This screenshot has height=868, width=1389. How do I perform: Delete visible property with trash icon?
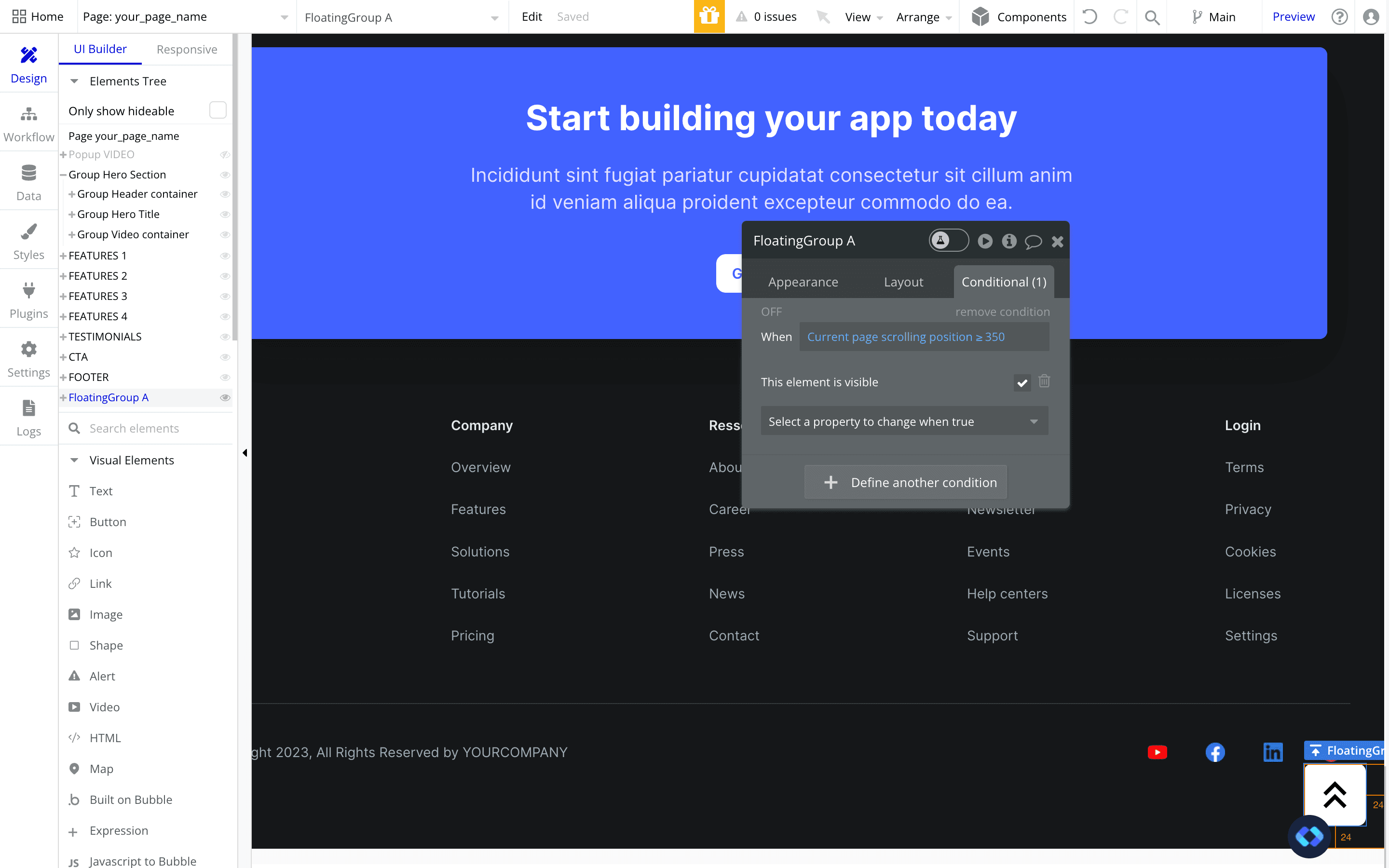tap(1044, 381)
